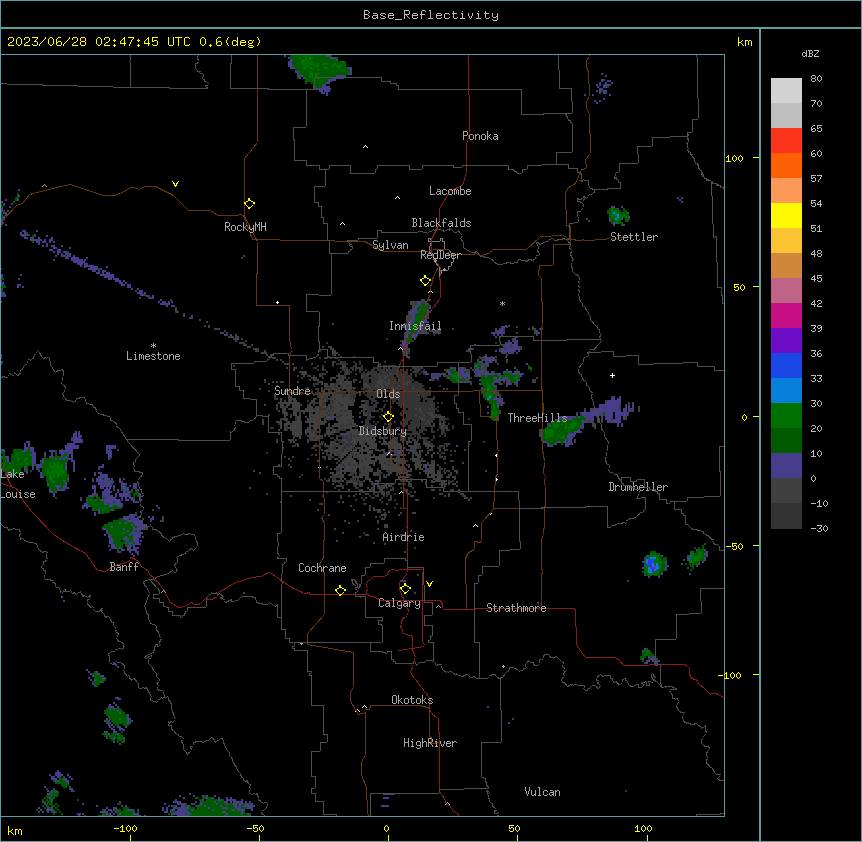Click the white plus marker north of Drumheller
This screenshot has width=862, height=842.
coord(612,375)
